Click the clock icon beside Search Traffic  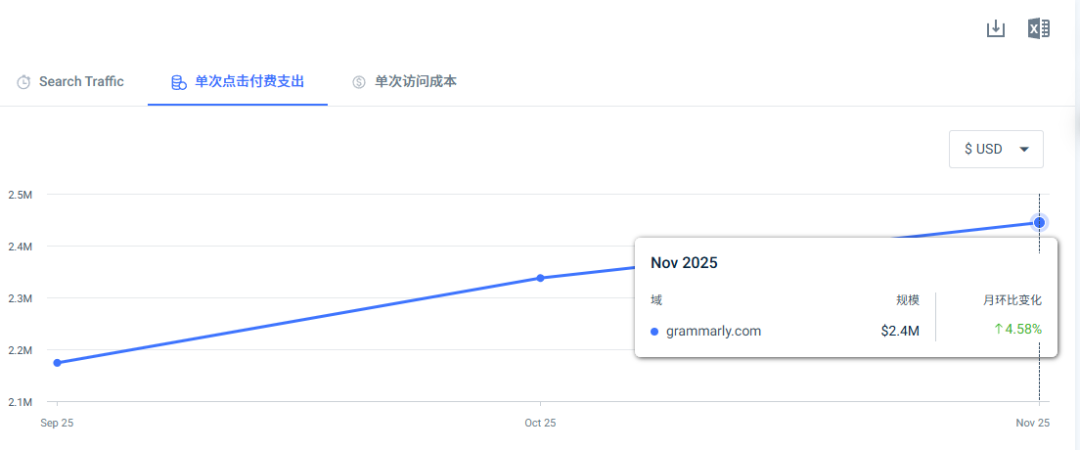tap(23, 82)
